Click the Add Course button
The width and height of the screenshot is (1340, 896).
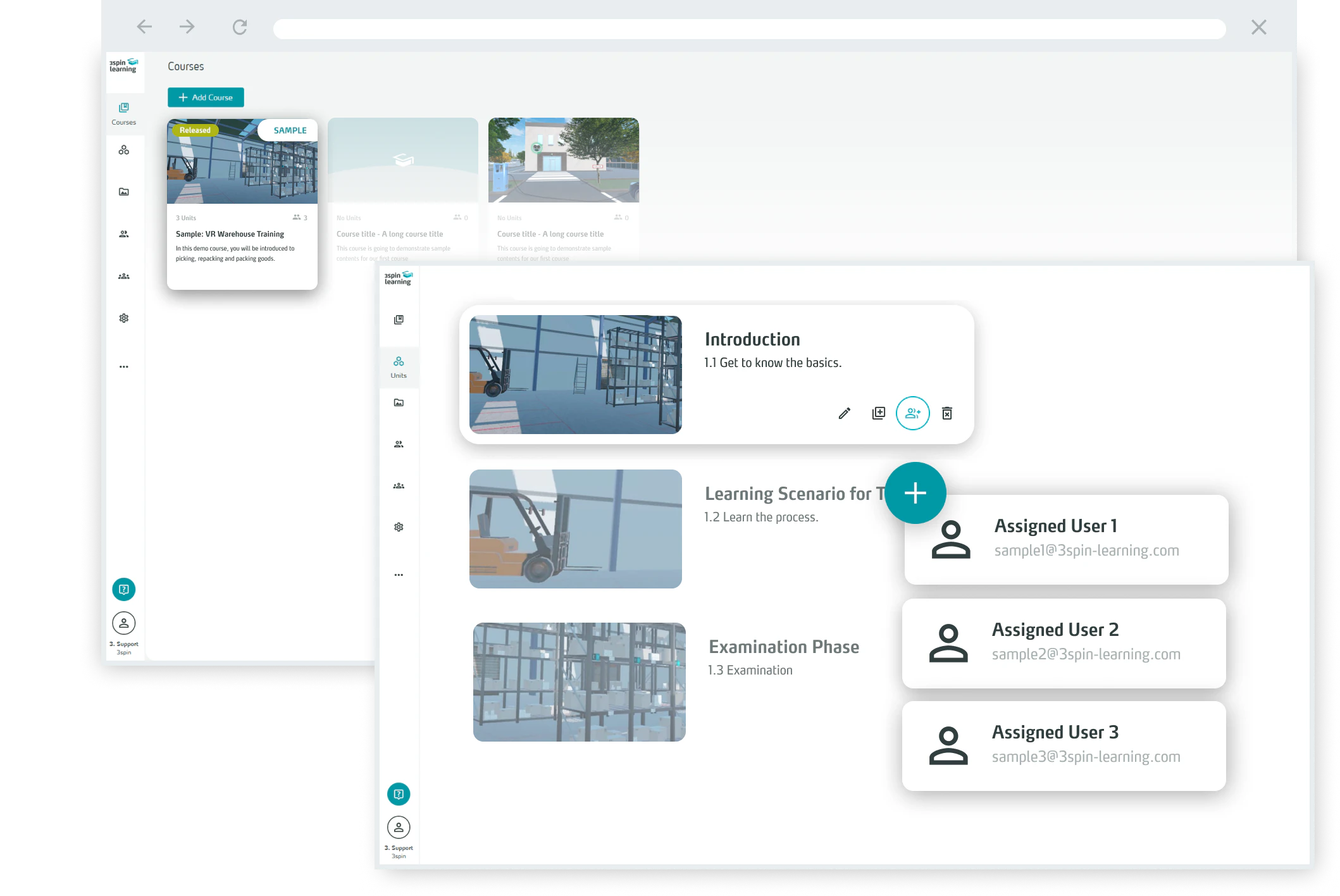tap(206, 97)
